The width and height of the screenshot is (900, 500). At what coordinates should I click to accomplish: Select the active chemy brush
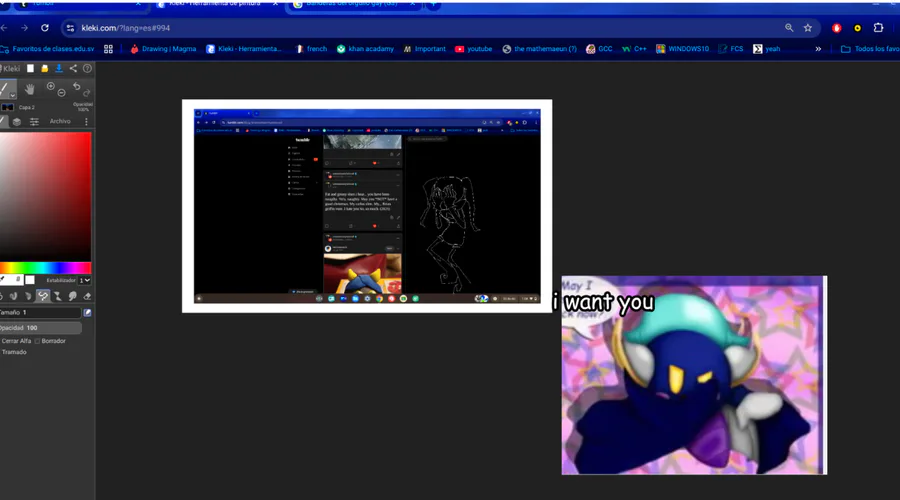tap(43, 296)
